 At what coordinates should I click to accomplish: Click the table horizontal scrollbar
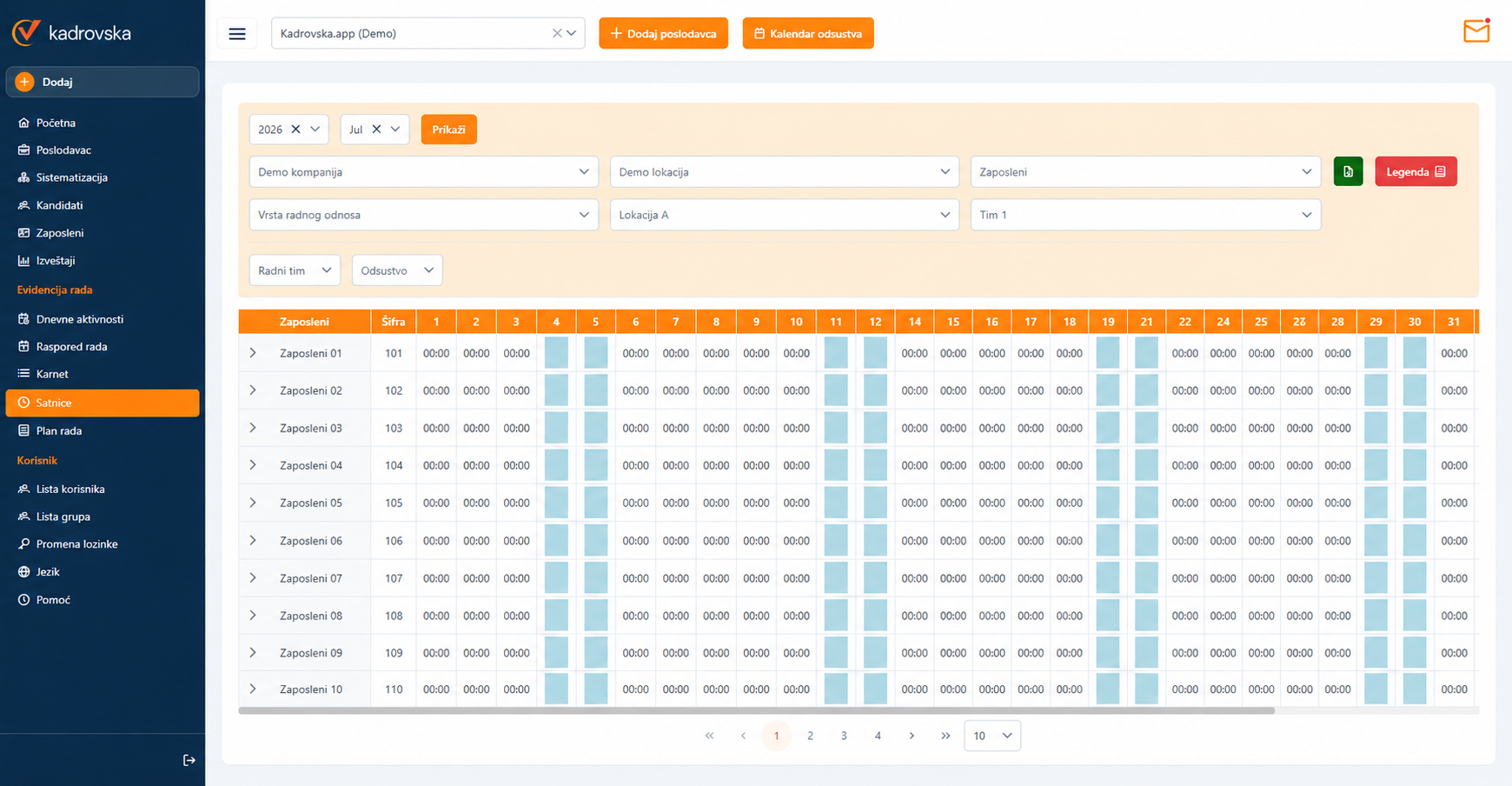click(756, 710)
